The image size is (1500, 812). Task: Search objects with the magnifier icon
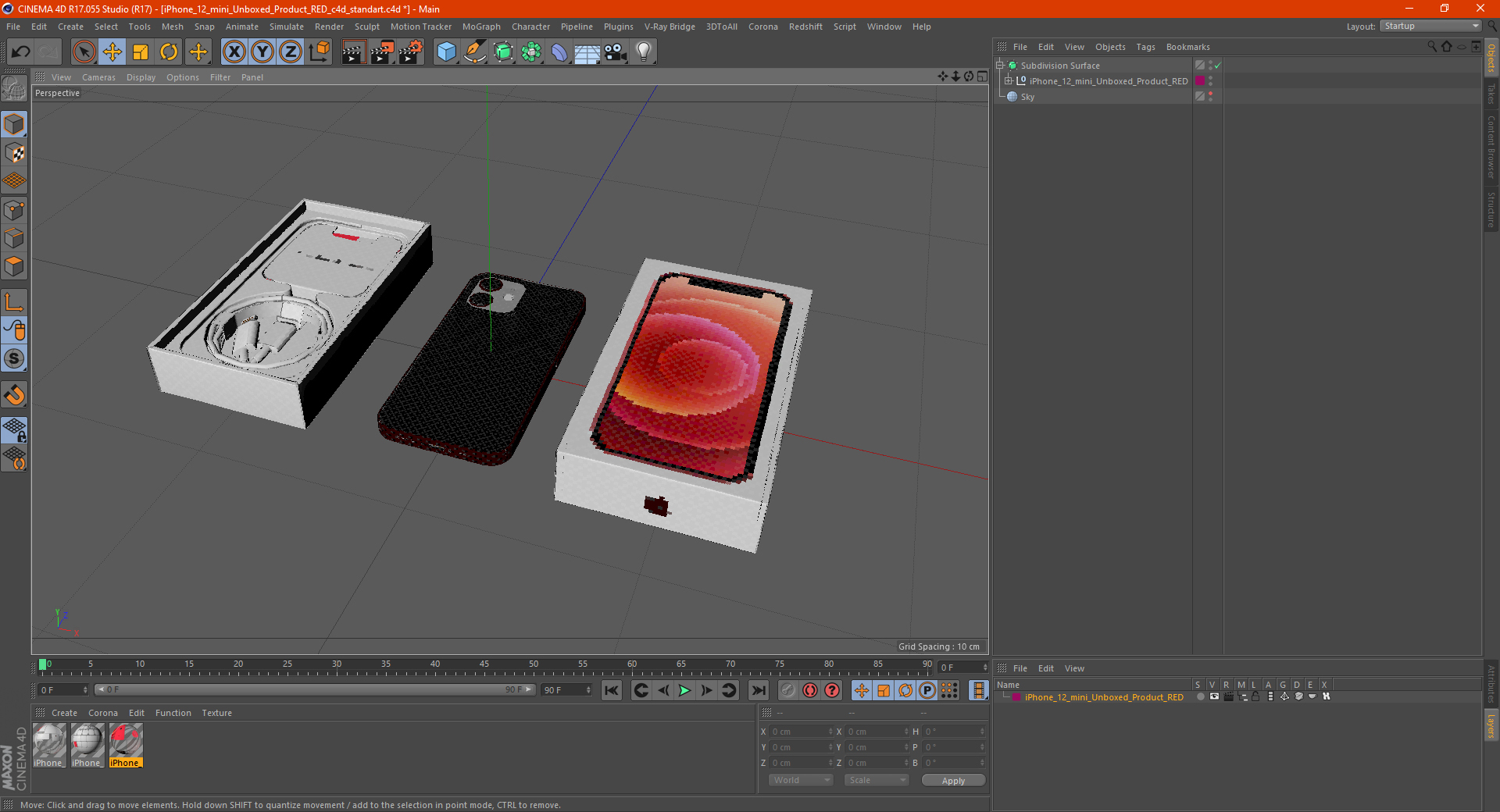point(1431,47)
